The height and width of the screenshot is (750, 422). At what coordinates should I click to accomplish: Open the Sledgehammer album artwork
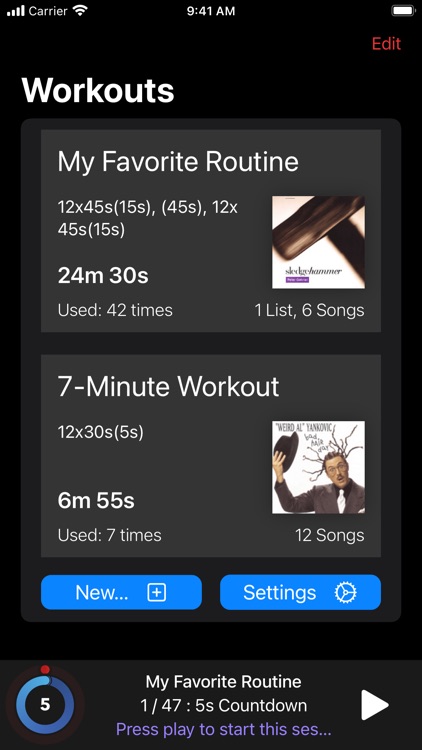coord(318,242)
